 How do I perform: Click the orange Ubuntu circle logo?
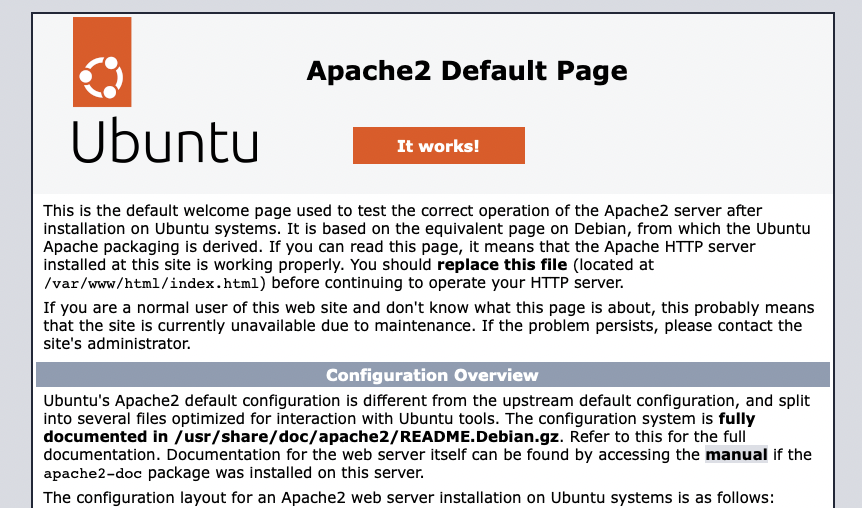pos(102,61)
